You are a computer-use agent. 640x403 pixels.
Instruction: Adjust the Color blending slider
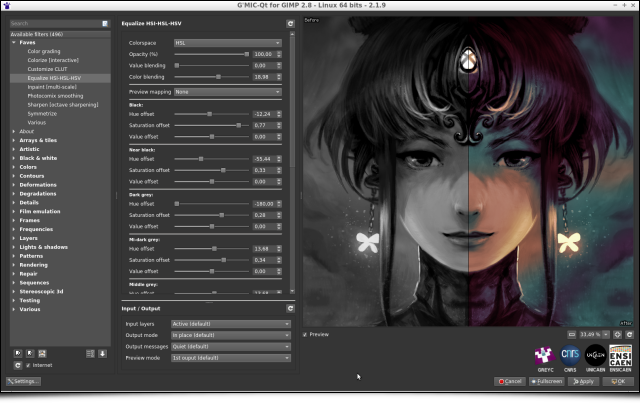(x=211, y=77)
